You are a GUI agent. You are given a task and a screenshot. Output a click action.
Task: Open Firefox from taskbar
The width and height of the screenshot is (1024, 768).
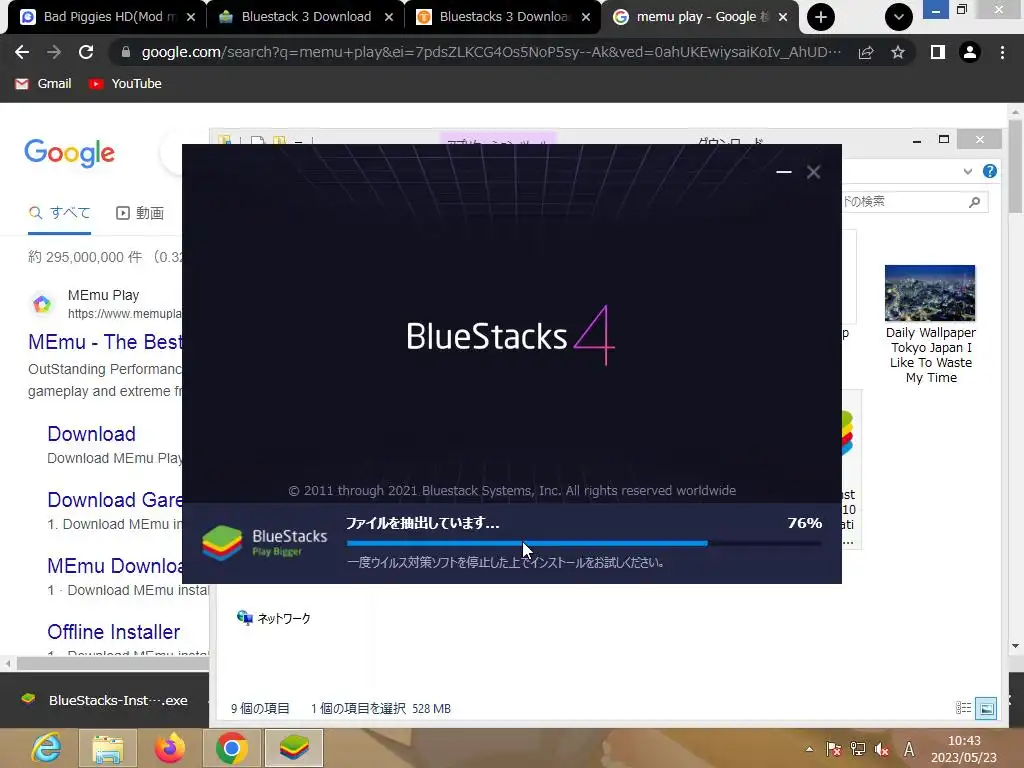point(170,748)
